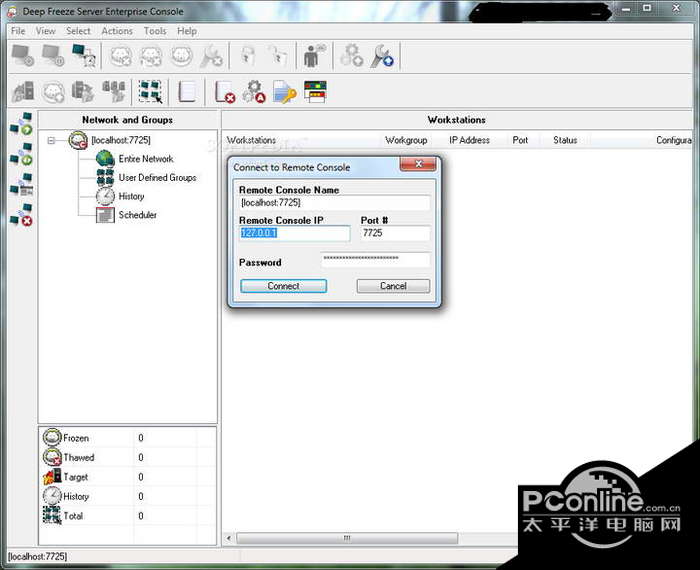Viewport: 700px width, 570px height.
Task: Click the person with speech bubble icon
Action: click(x=315, y=56)
